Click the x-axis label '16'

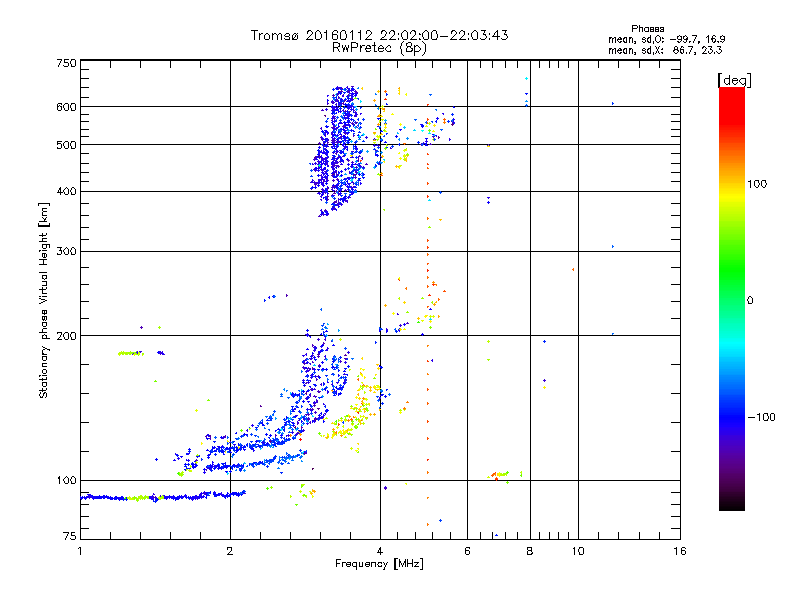(680, 551)
